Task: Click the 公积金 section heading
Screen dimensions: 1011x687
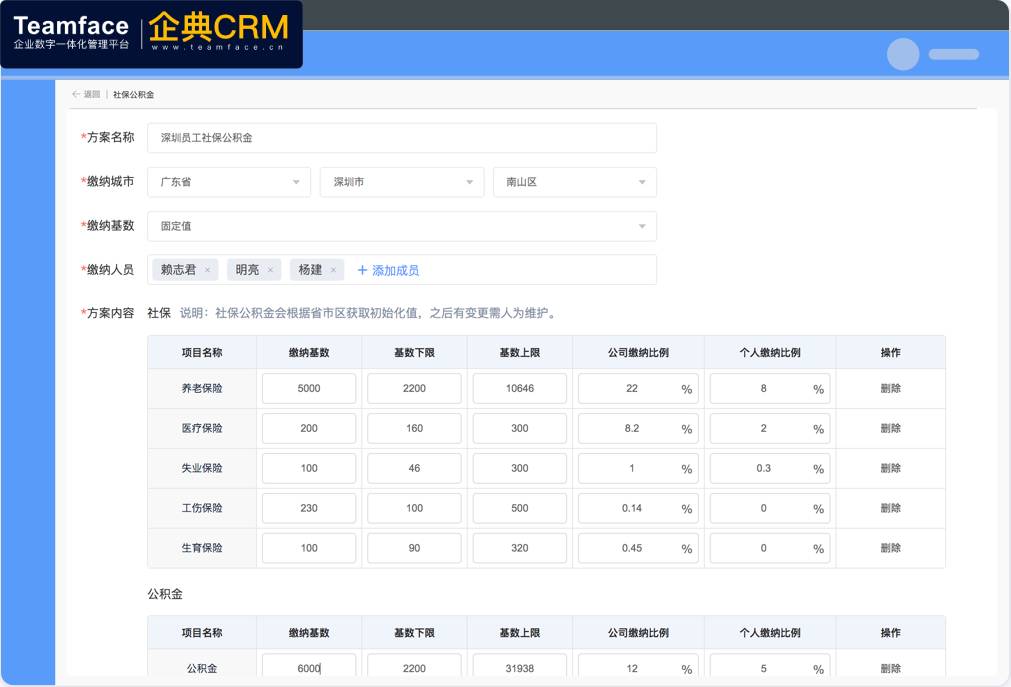Action: pos(165,594)
